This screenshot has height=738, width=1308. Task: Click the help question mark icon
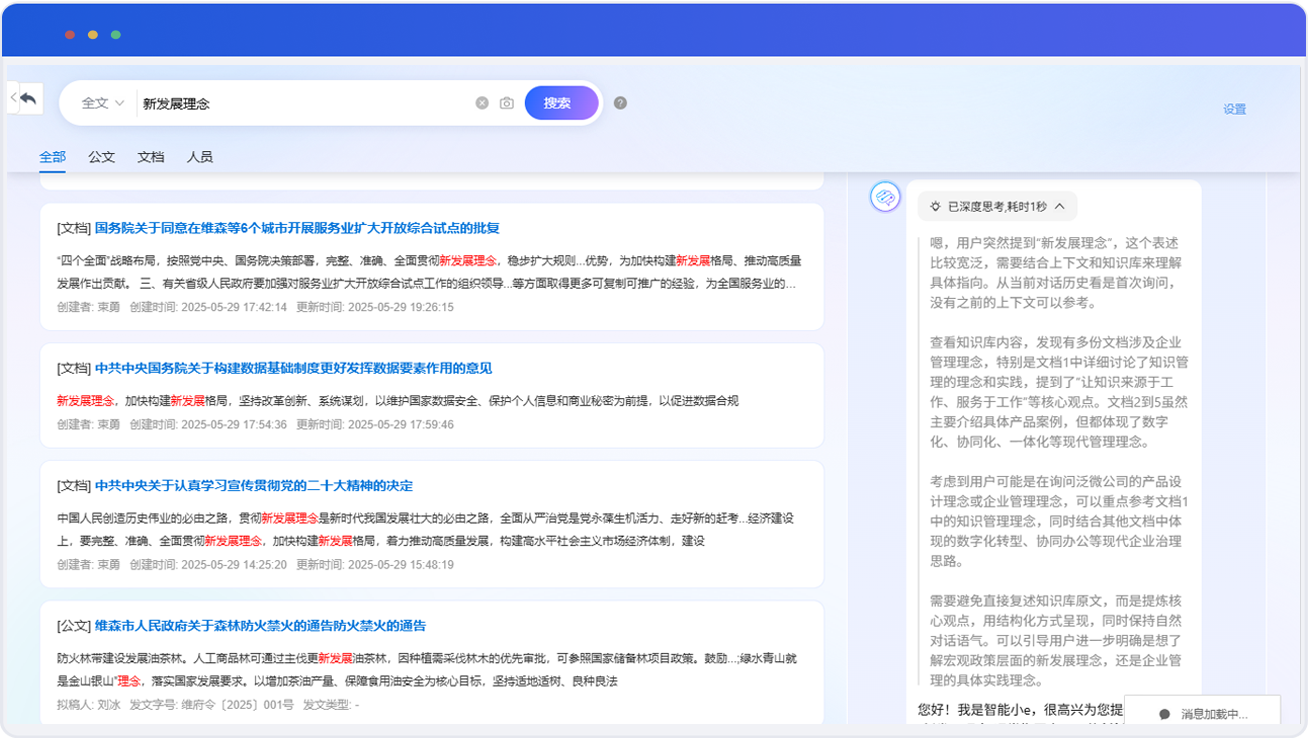pos(620,103)
